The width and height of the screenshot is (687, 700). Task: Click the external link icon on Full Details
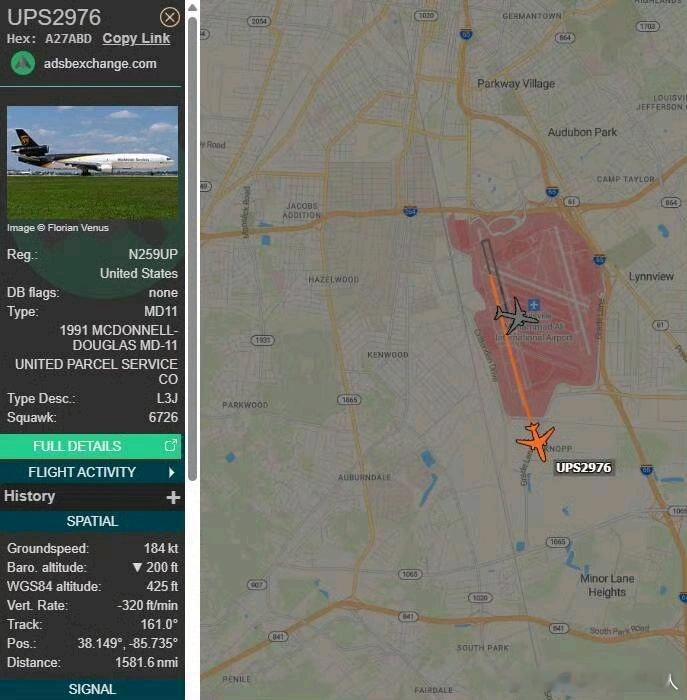tap(171, 445)
